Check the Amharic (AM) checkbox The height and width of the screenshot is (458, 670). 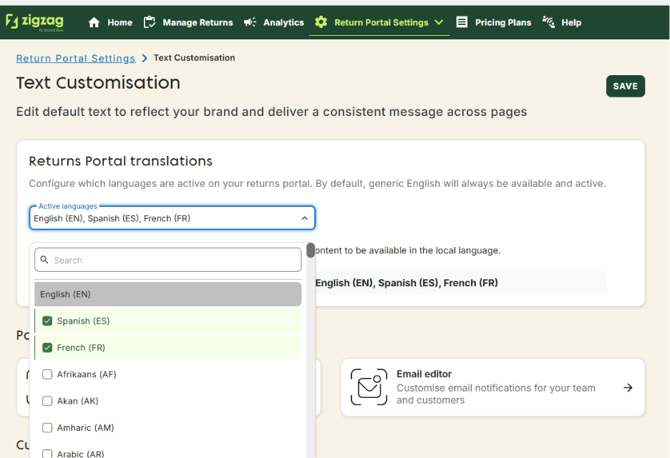click(47, 428)
